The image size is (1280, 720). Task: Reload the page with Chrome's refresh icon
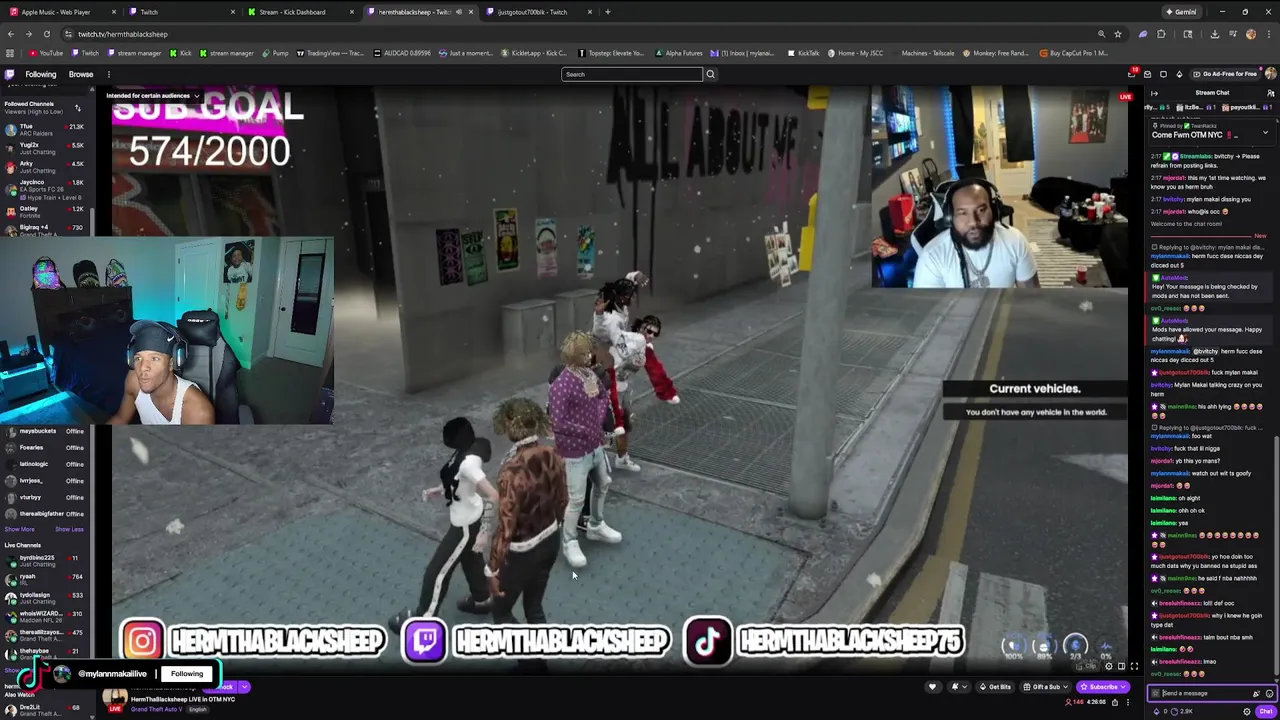pos(46,34)
